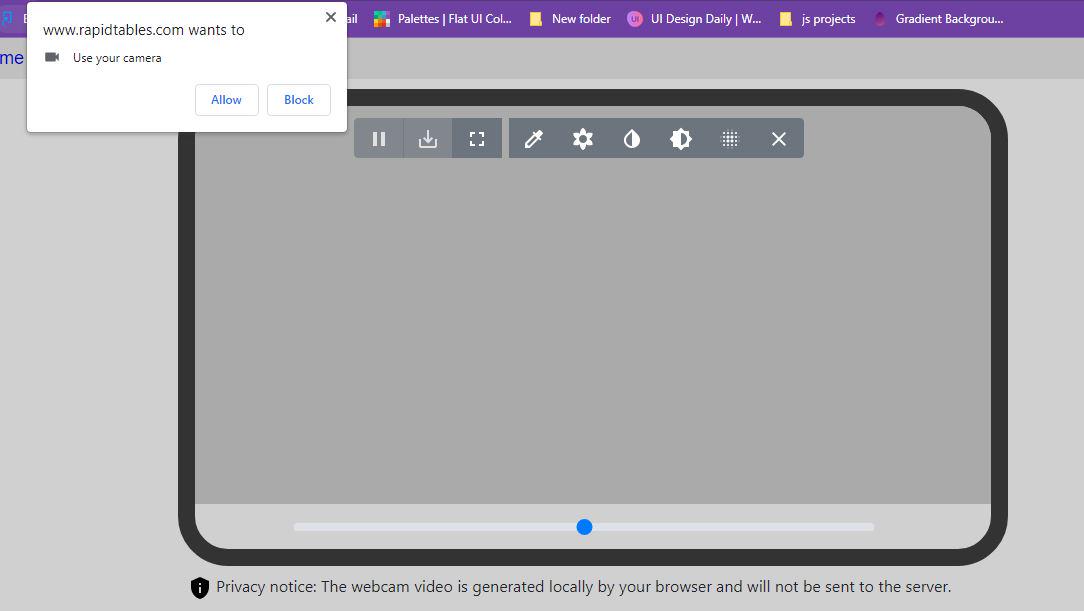The width and height of the screenshot is (1084, 611).
Task: Toggle the dotted grid overlay icon
Action: coord(730,139)
